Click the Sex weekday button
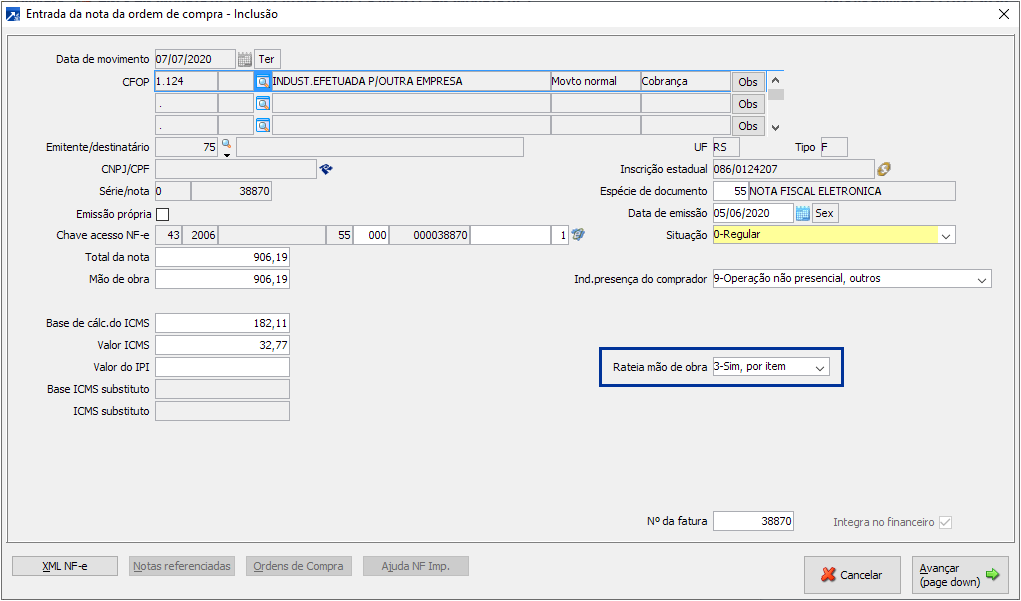This screenshot has height=601, width=1021. pos(824,213)
